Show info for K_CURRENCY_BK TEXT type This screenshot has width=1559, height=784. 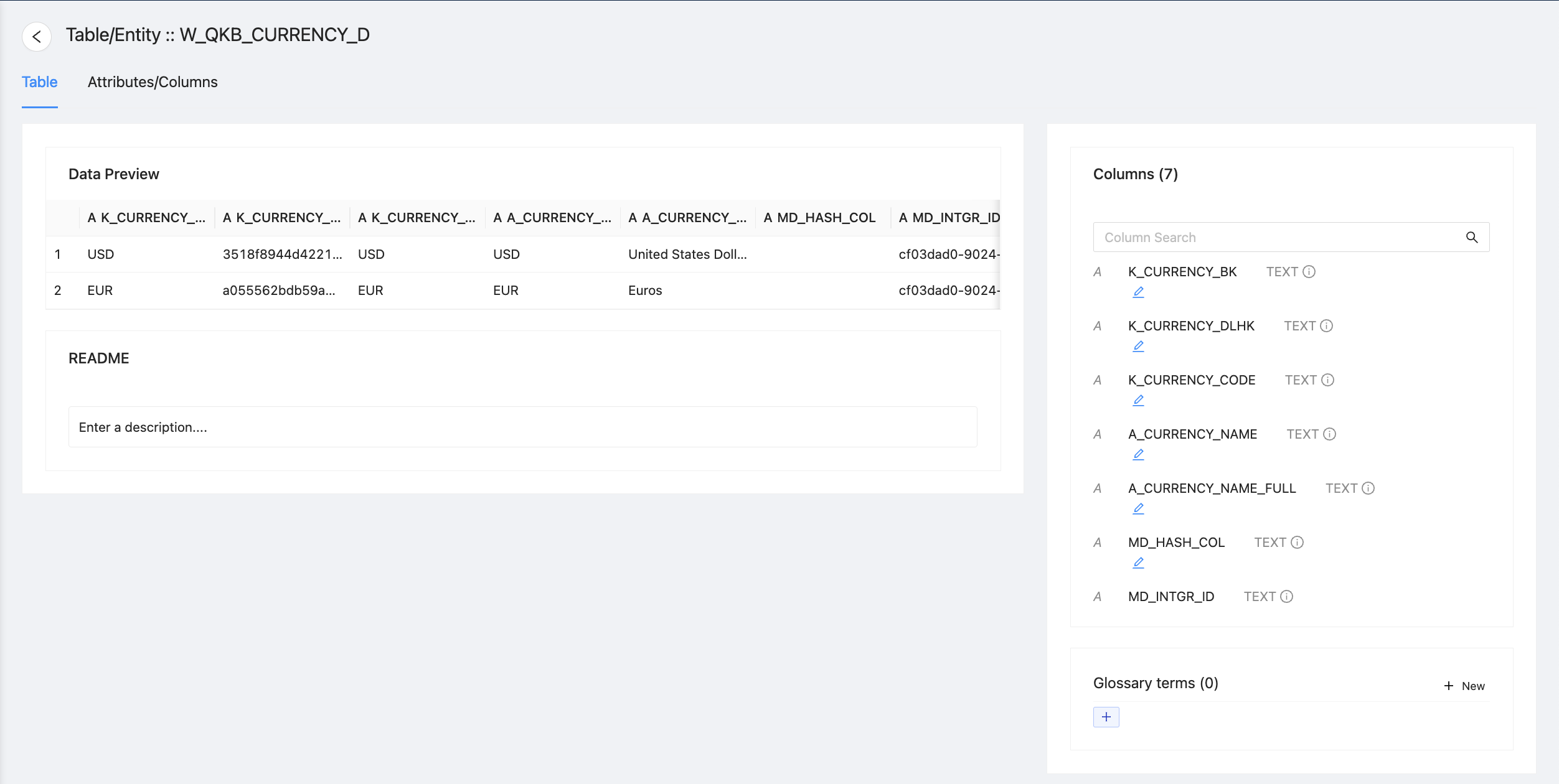(x=1309, y=272)
